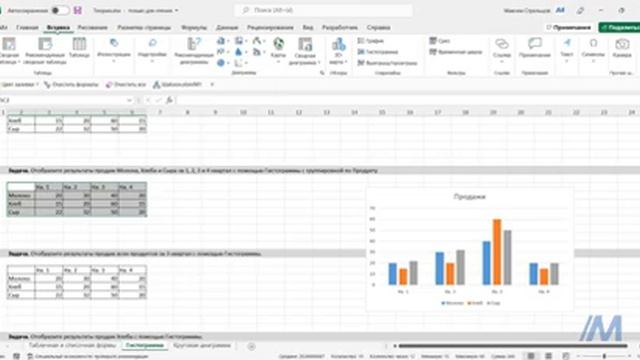Add a new sheet with plus button
The image size is (640, 360).
pos(251,346)
